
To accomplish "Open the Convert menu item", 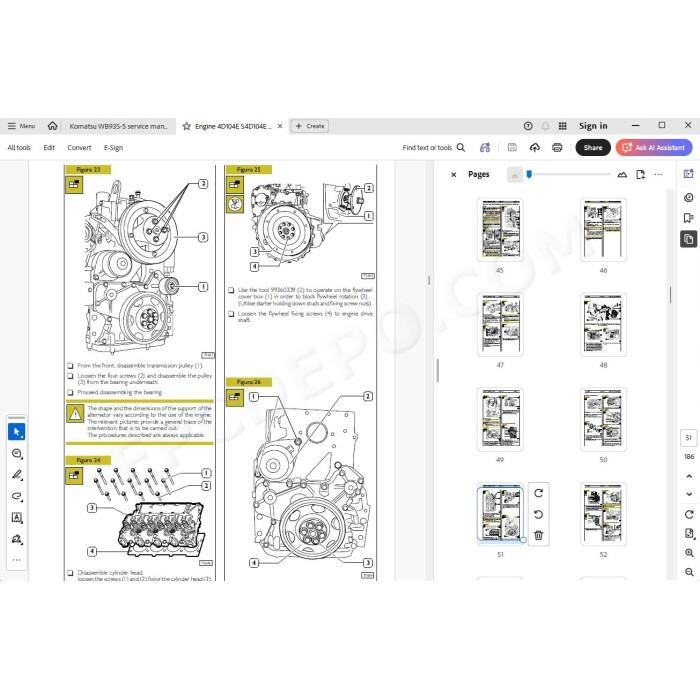I will pyautogui.click(x=79, y=148).
